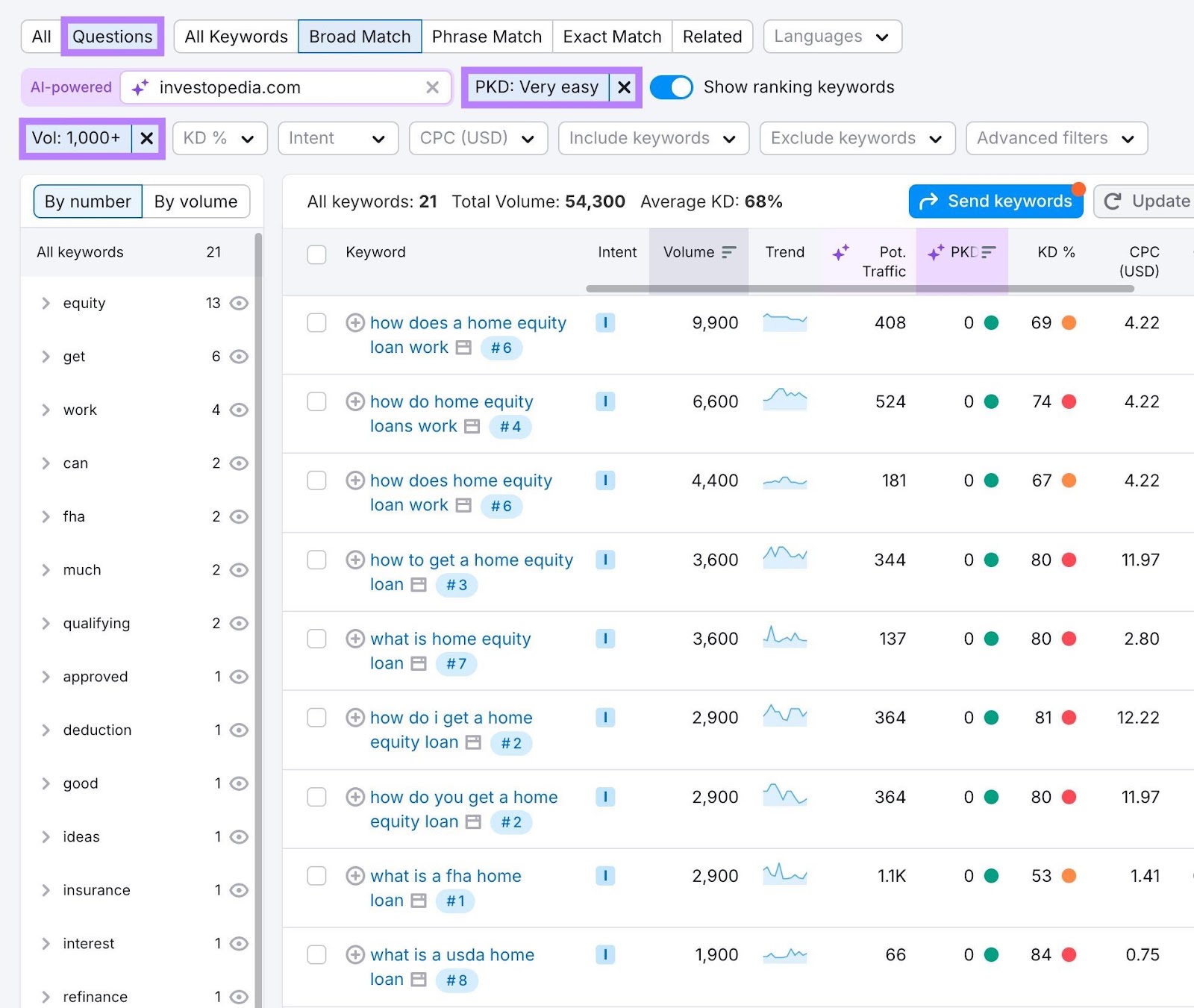
Task: Switch to the Phrase Match tab
Action: point(487,36)
